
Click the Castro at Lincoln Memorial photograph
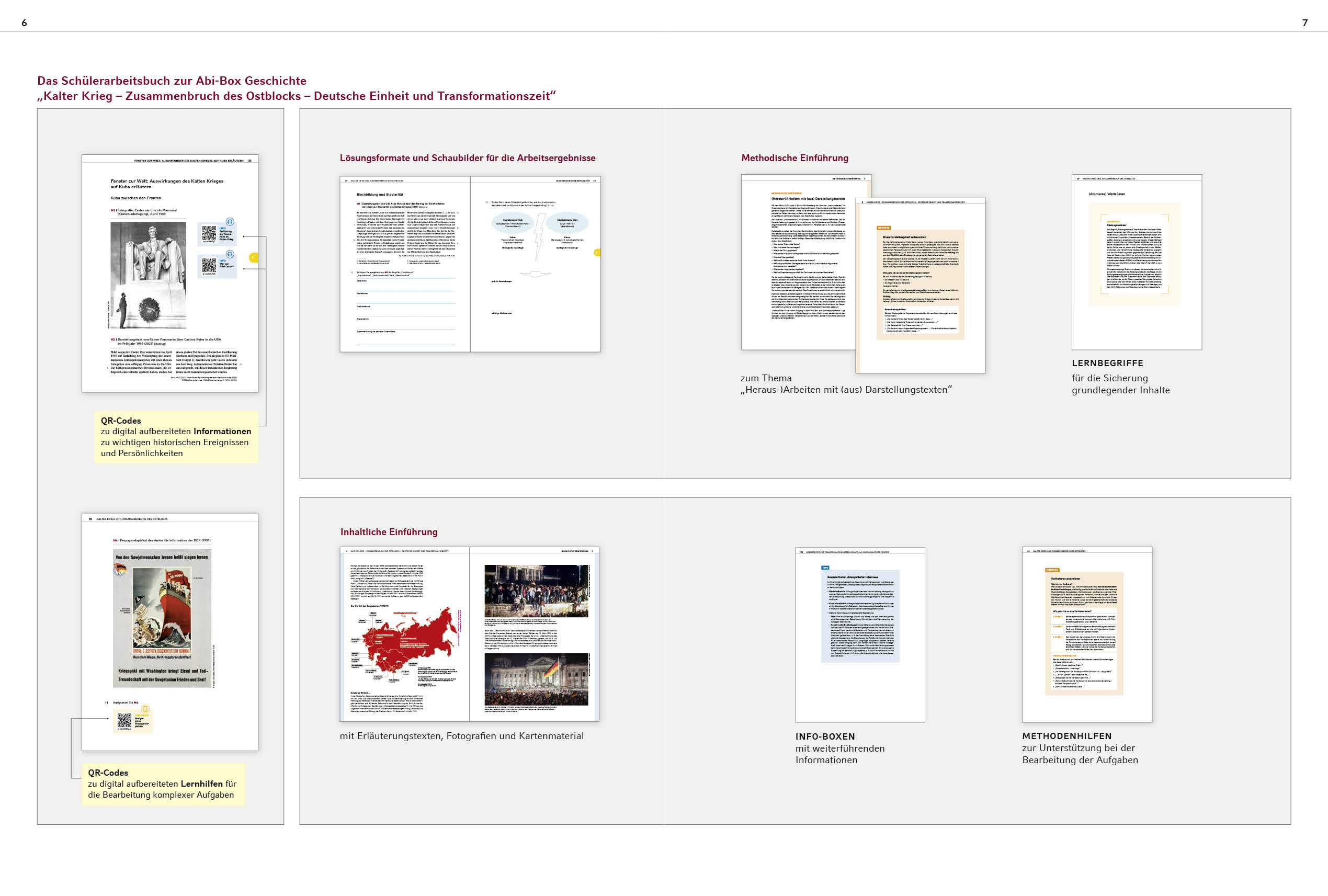pos(148,275)
